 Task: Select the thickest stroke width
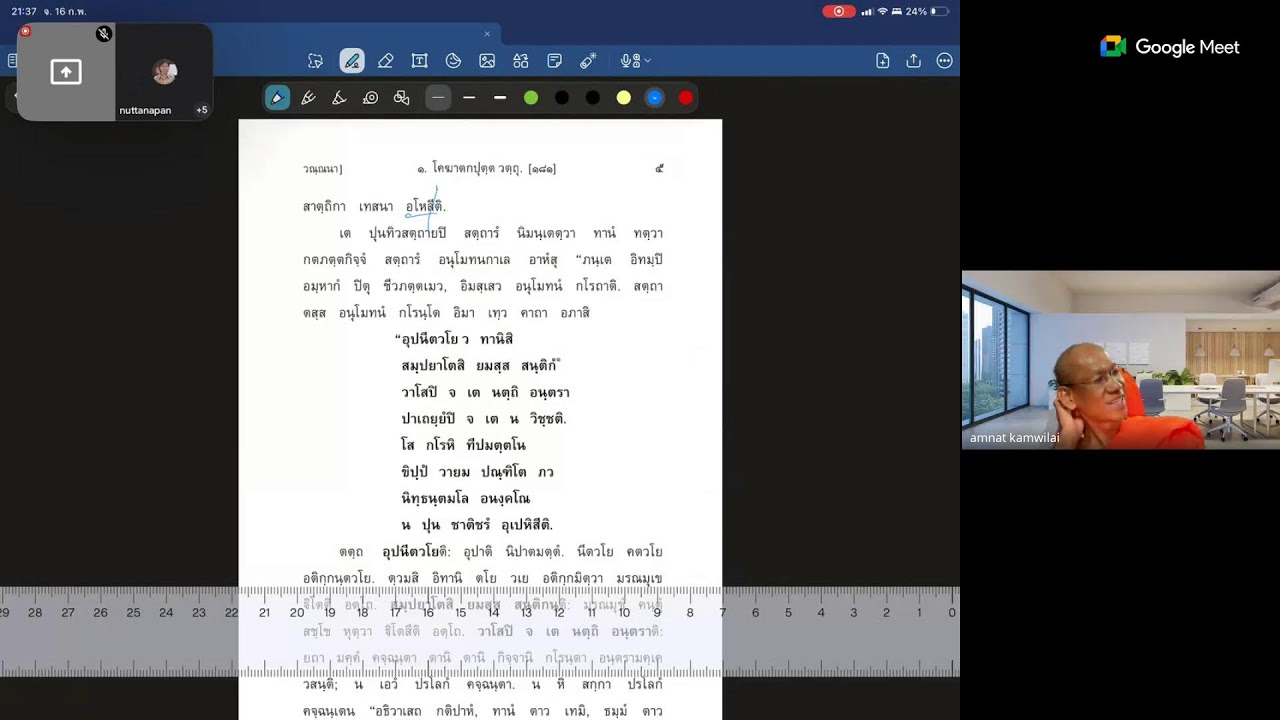[x=500, y=98]
